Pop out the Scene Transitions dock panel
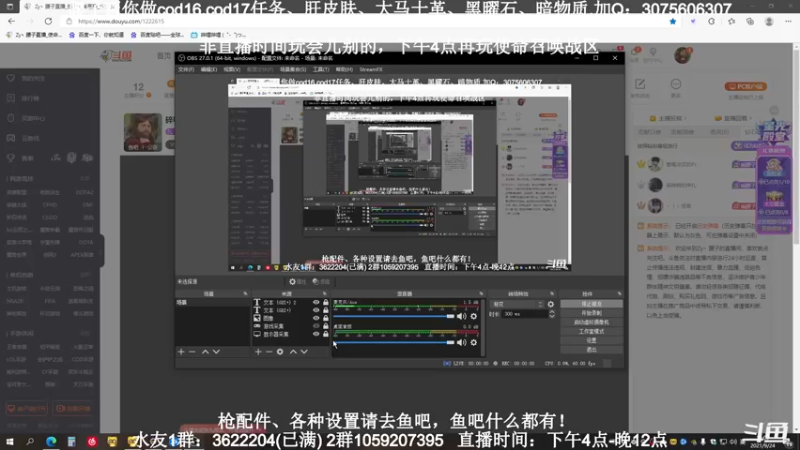The width and height of the screenshot is (800, 450). click(x=552, y=294)
